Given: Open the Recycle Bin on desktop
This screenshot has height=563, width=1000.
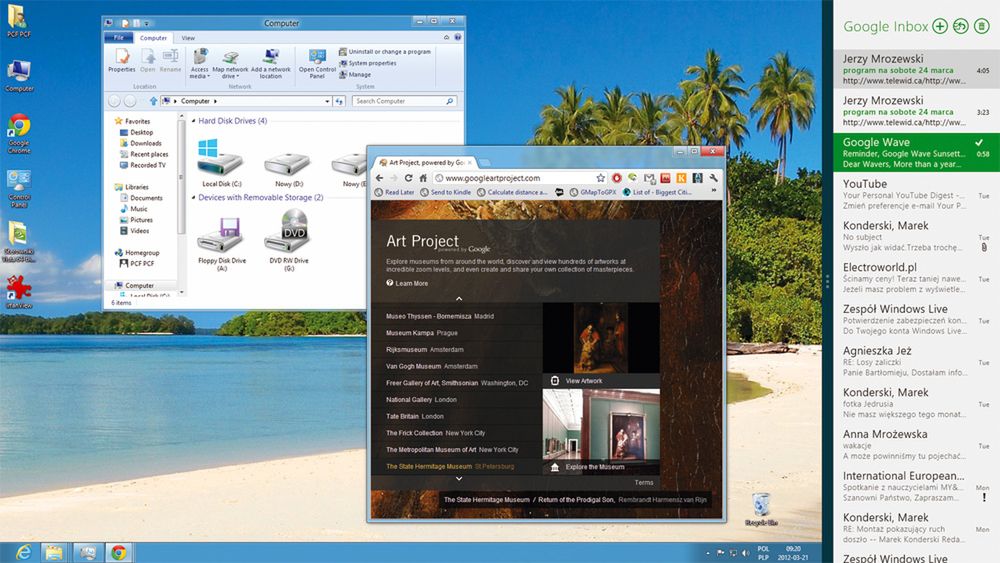Looking at the screenshot, I should click(760, 508).
